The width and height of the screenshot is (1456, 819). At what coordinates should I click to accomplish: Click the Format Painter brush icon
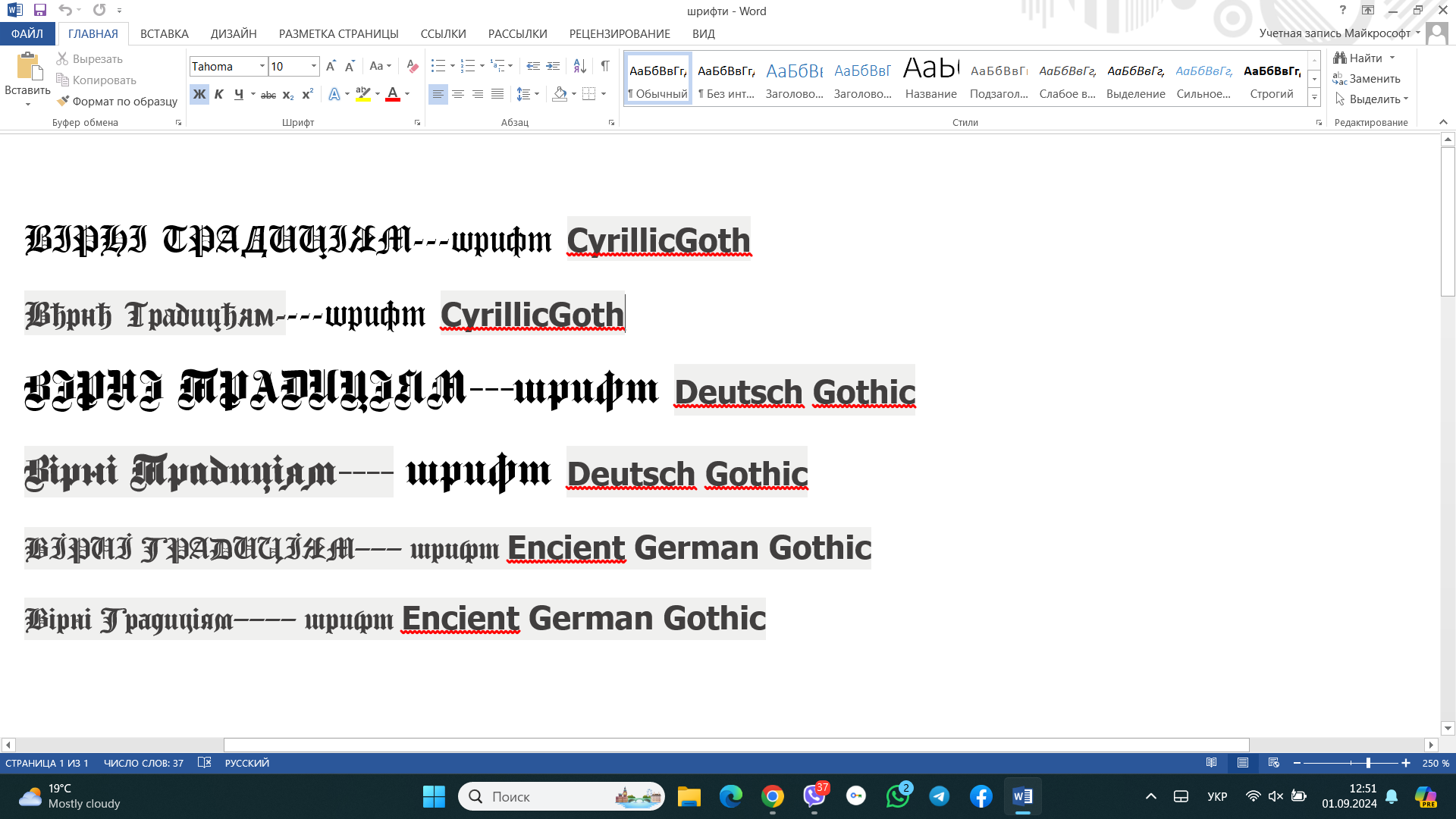tap(63, 101)
